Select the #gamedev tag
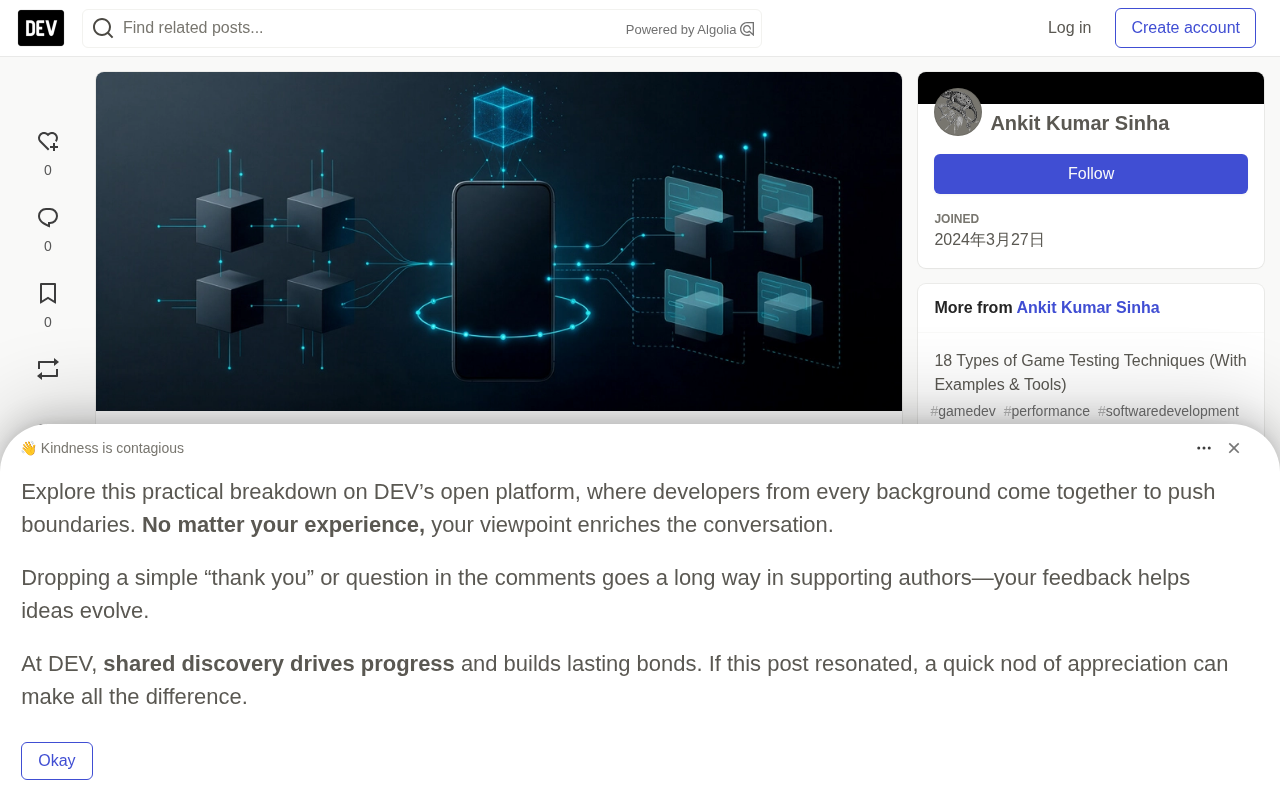The height and width of the screenshot is (800, 1280). [x=963, y=411]
